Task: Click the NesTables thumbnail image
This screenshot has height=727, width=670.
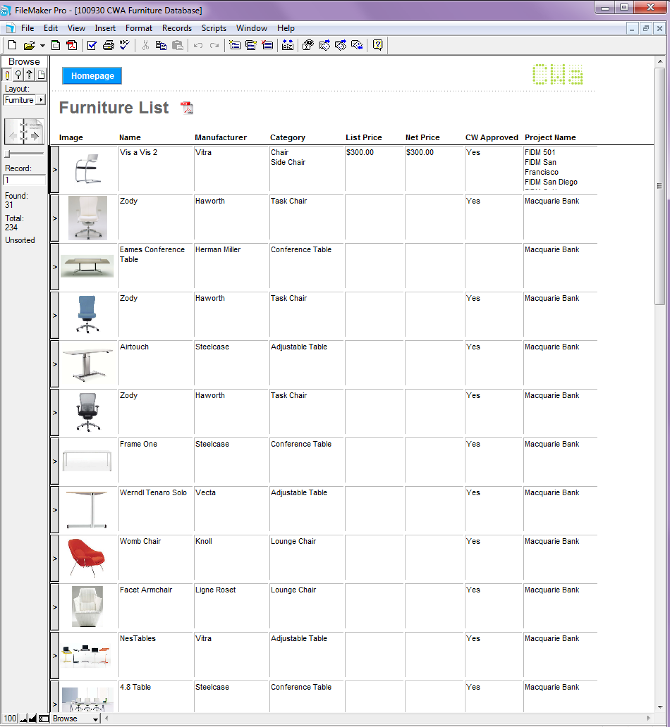Action: click(87, 655)
